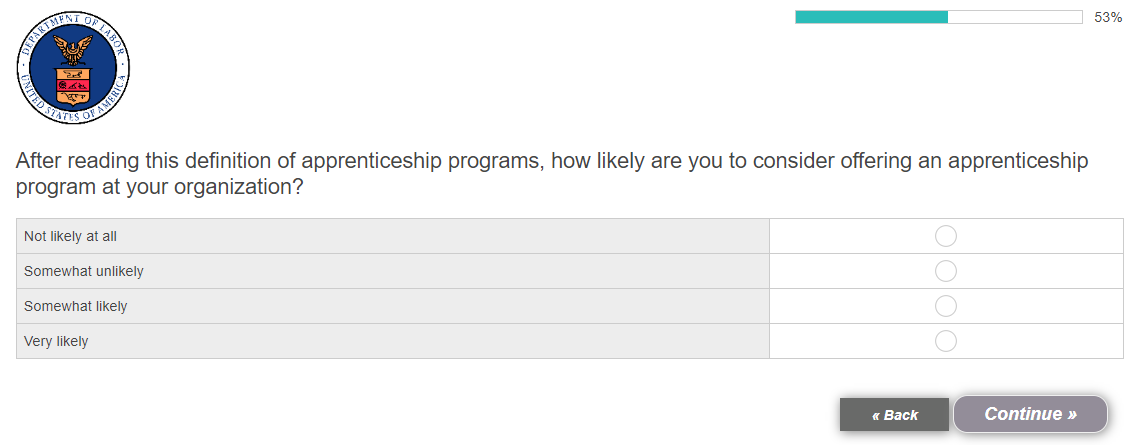Click the eagle emblem inside the seal

coord(73,49)
